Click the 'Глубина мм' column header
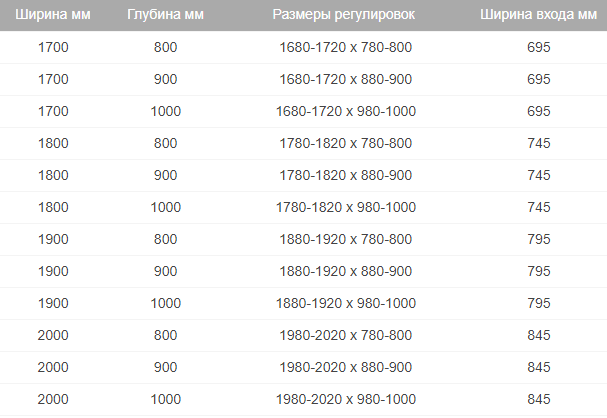This screenshot has width=607, height=418. tap(165, 15)
